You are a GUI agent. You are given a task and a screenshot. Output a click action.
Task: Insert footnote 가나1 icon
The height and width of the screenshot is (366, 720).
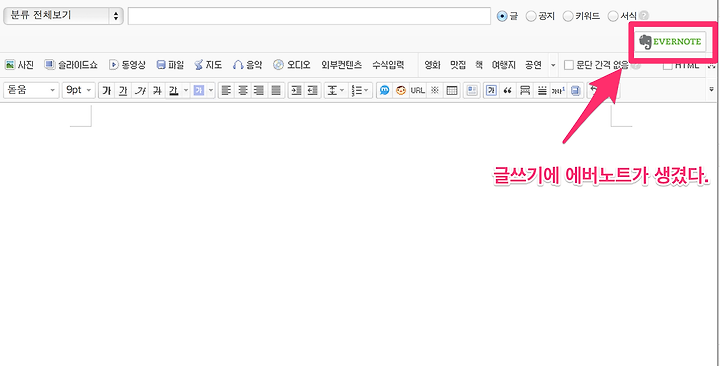pyautogui.click(x=558, y=90)
